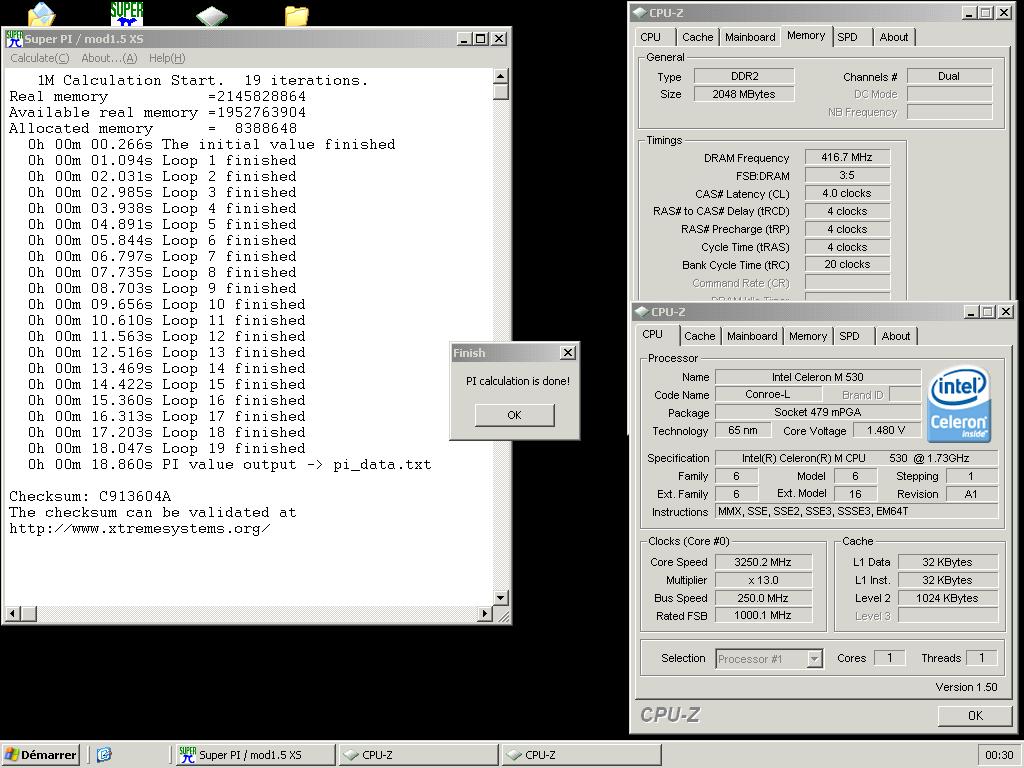Click the Core Speed value 3250.2 MHz
The width and height of the screenshot is (1024, 768).
point(763,562)
